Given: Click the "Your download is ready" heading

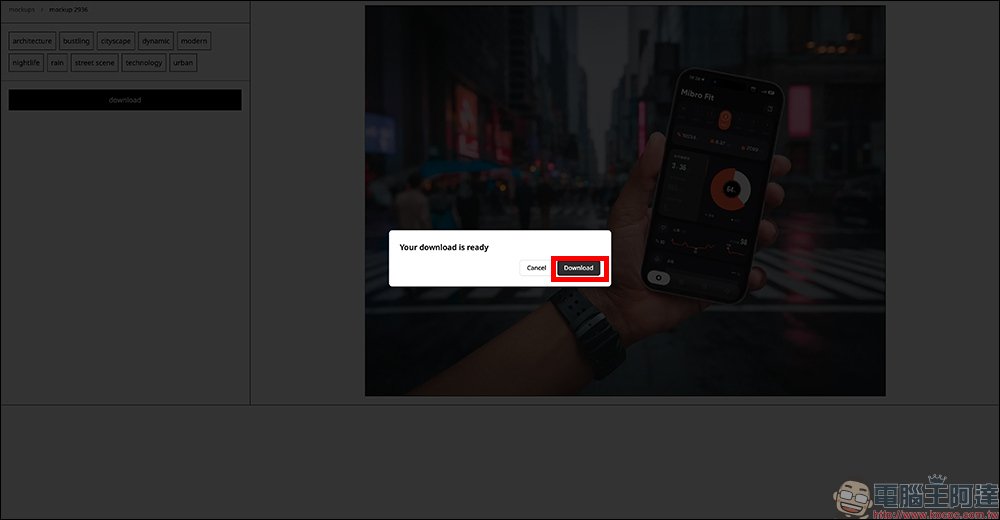Looking at the screenshot, I should [x=444, y=246].
